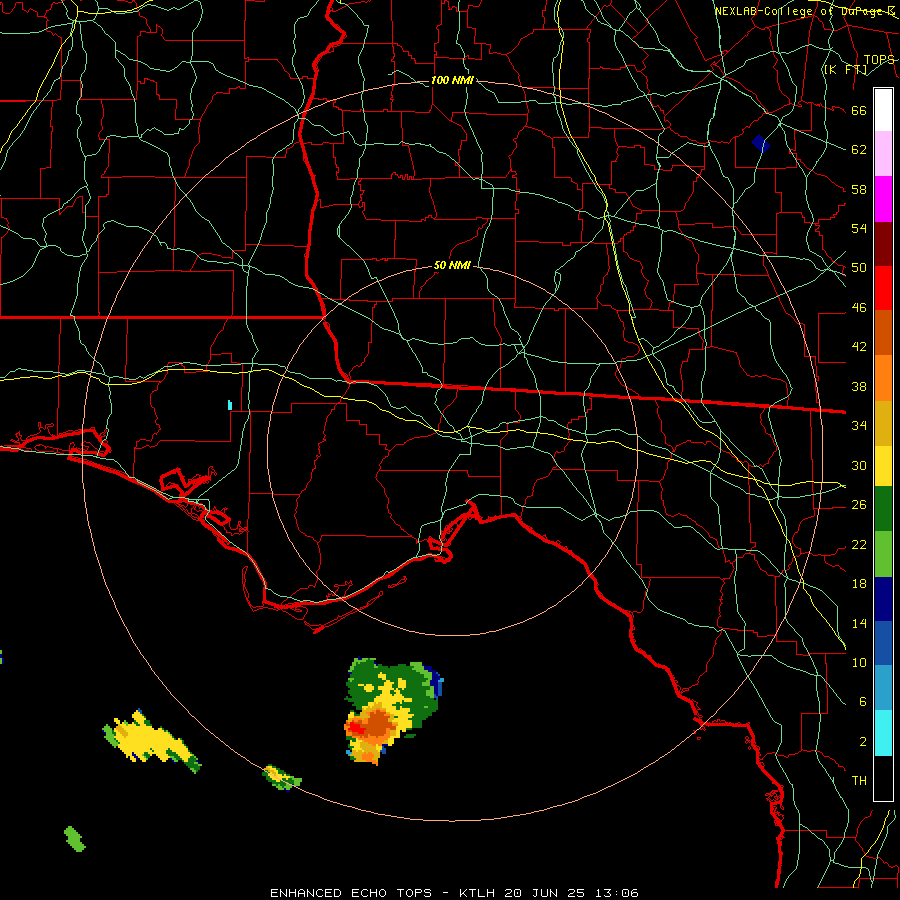
Task: Click the "ENHANCED ECHO TOPS" title text
Action: pos(351,893)
